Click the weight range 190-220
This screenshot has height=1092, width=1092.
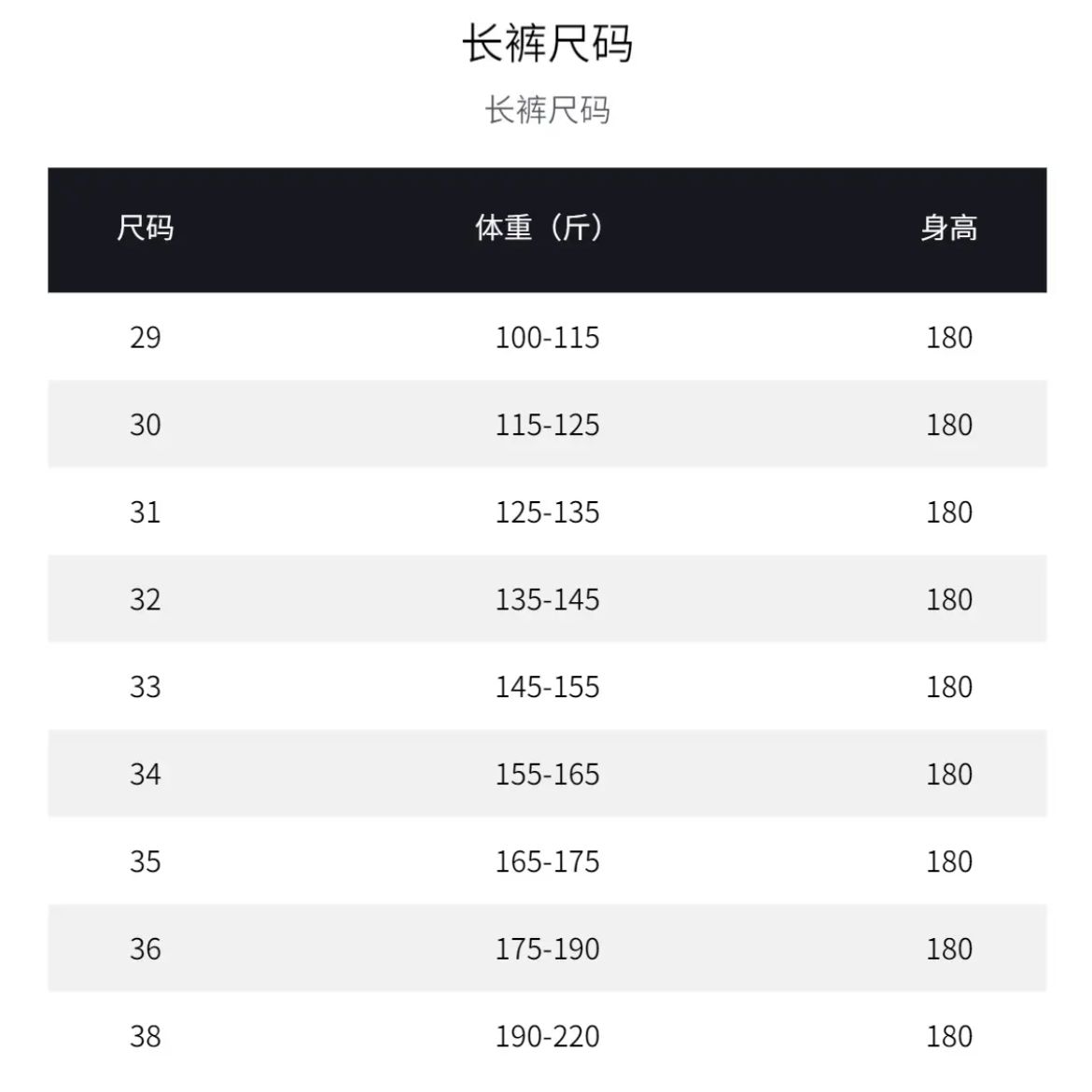(x=547, y=1037)
